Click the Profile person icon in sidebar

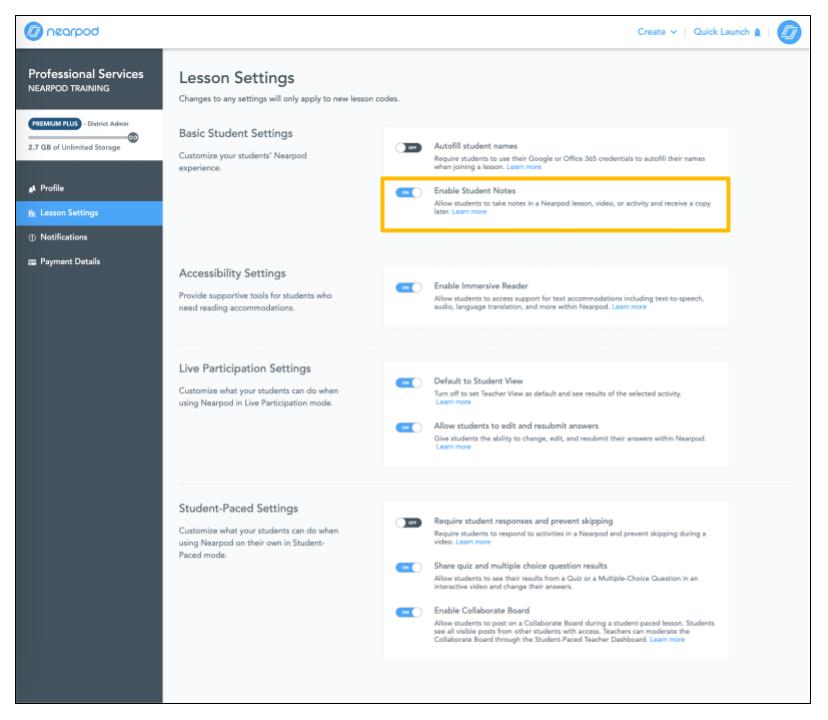(32, 188)
